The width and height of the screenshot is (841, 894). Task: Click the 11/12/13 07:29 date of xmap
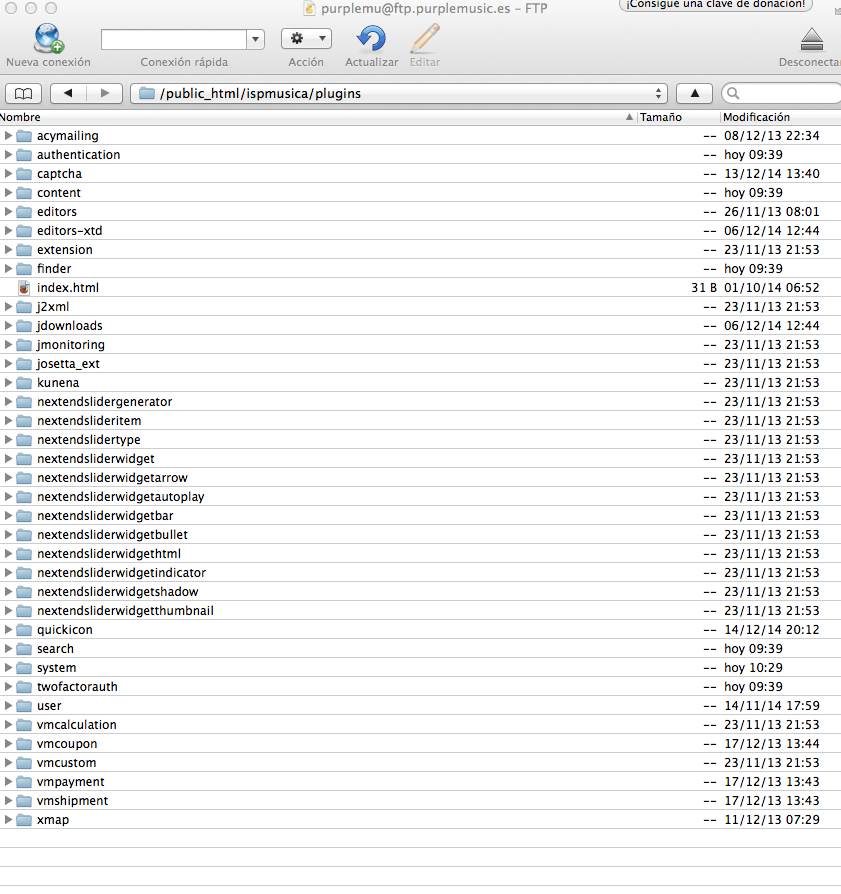tap(772, 819)
